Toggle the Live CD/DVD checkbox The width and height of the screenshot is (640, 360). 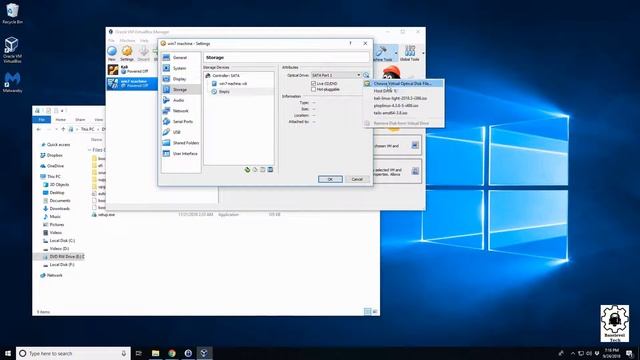click(313, 83)
